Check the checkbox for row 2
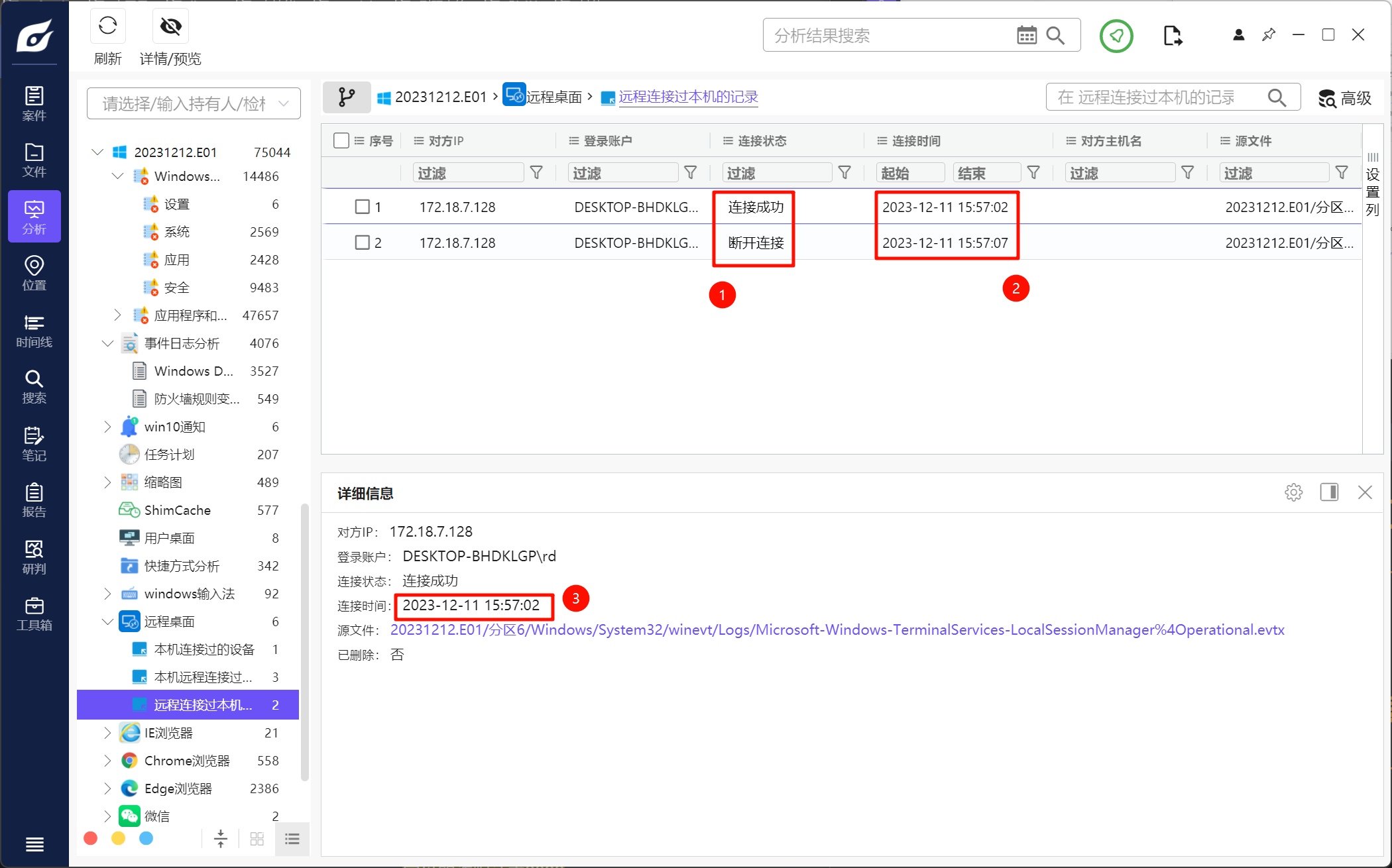The width and height of the screenshot is (1392, 868). [x=362, y=243]
